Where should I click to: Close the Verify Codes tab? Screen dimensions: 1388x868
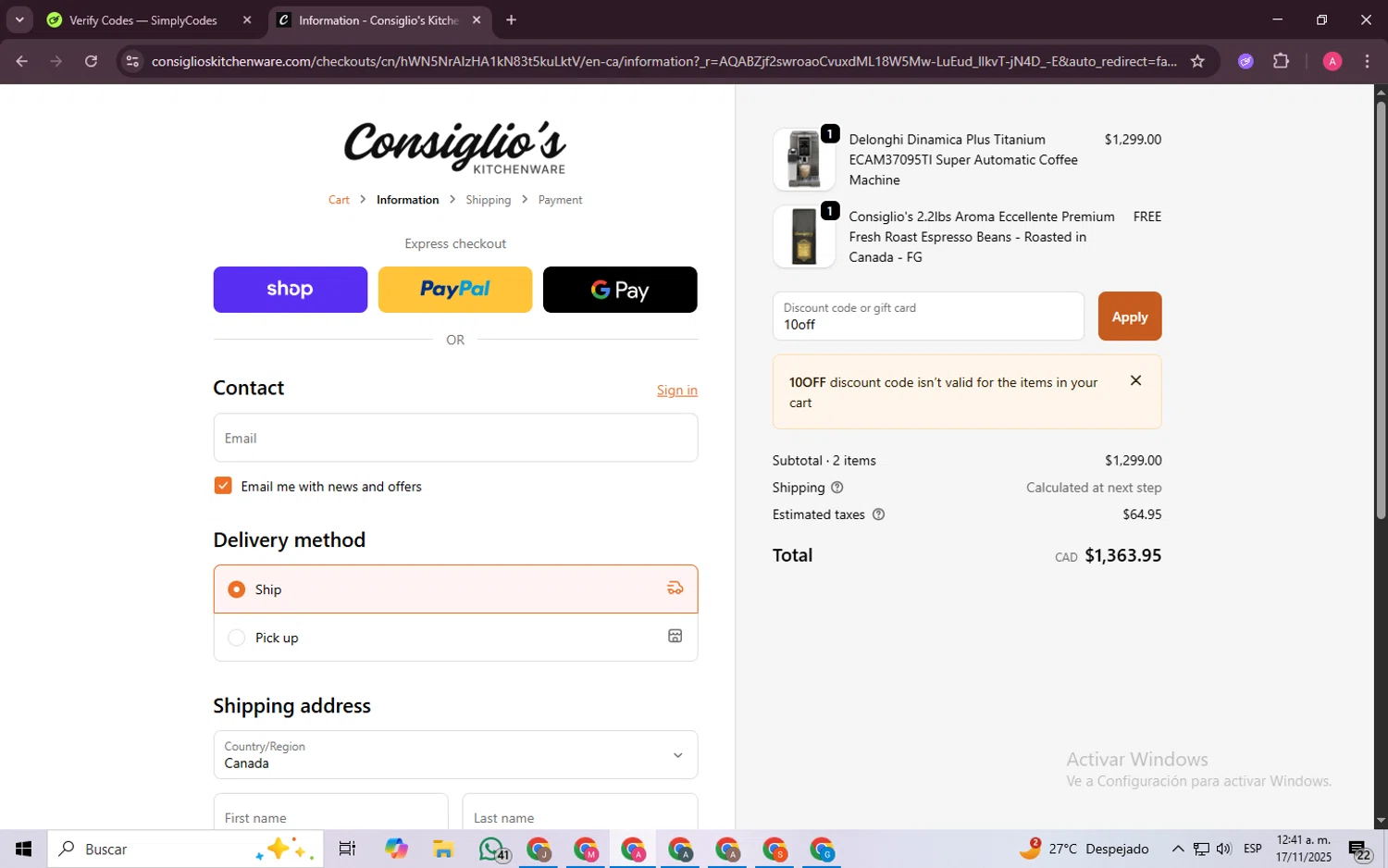pos(247,19)
